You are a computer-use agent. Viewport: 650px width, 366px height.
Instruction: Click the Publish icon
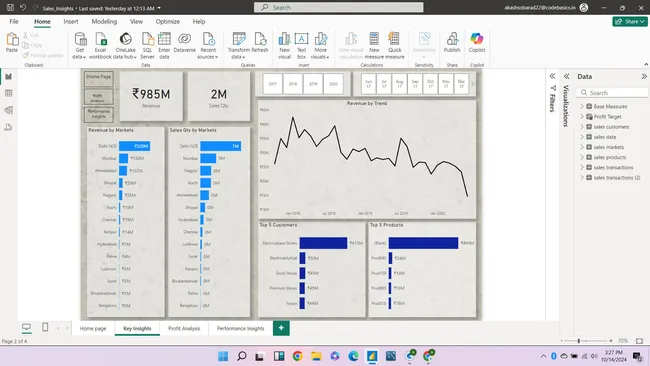[x=452, y=42]
